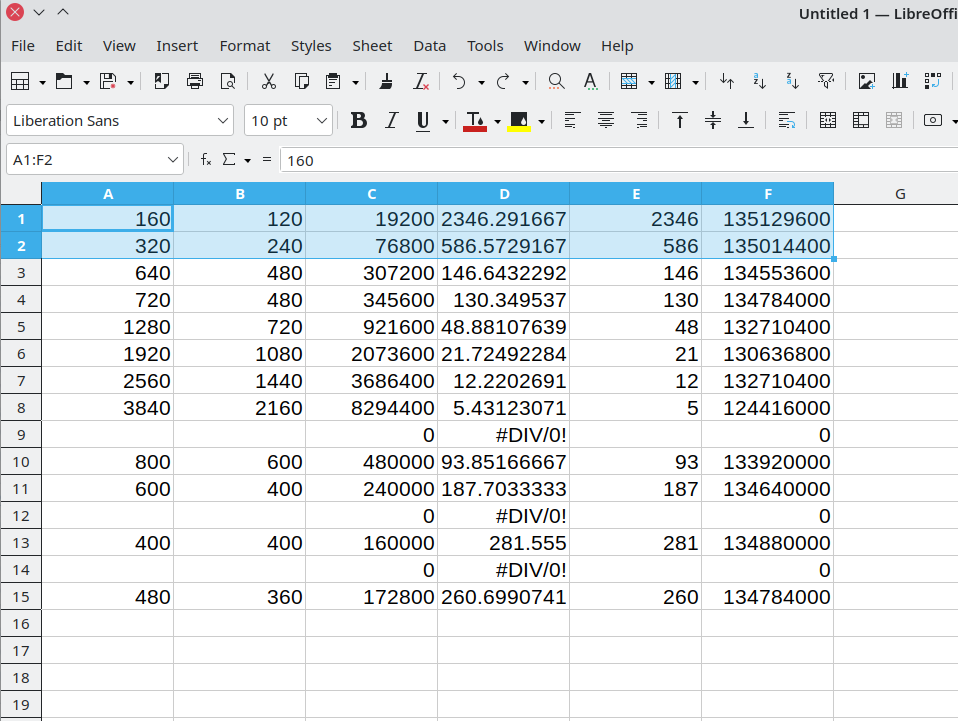The image size is (958, 721).
Task: Expand the Paste options dropdown arrow
Action: tap(355, 82)
